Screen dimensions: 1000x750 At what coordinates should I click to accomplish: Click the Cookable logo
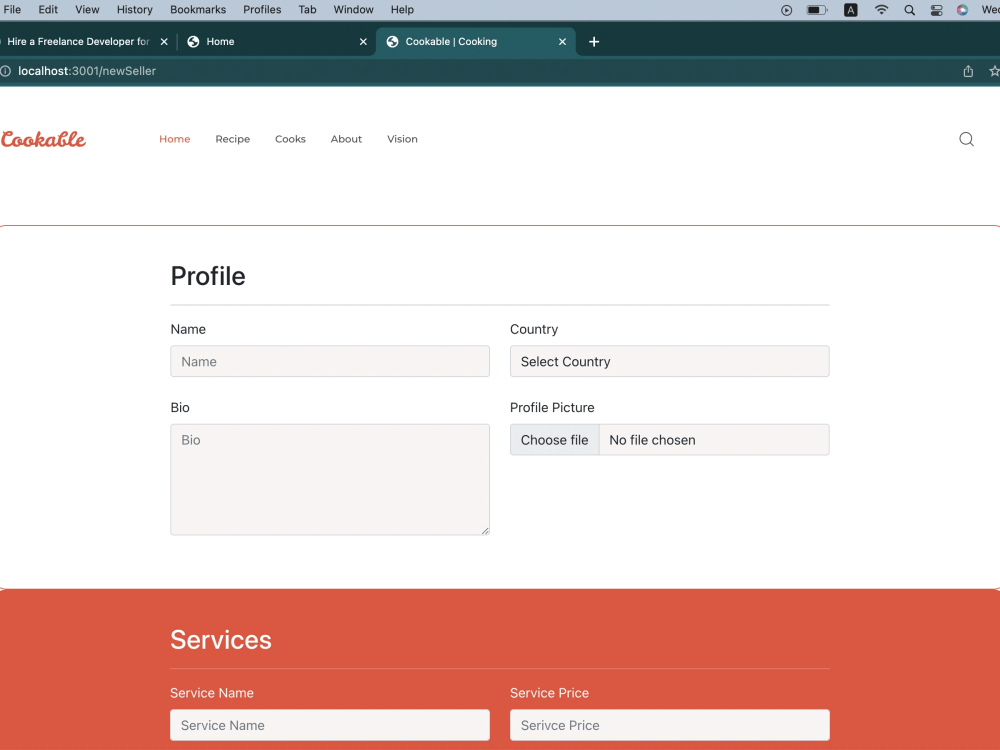point(43,140)
